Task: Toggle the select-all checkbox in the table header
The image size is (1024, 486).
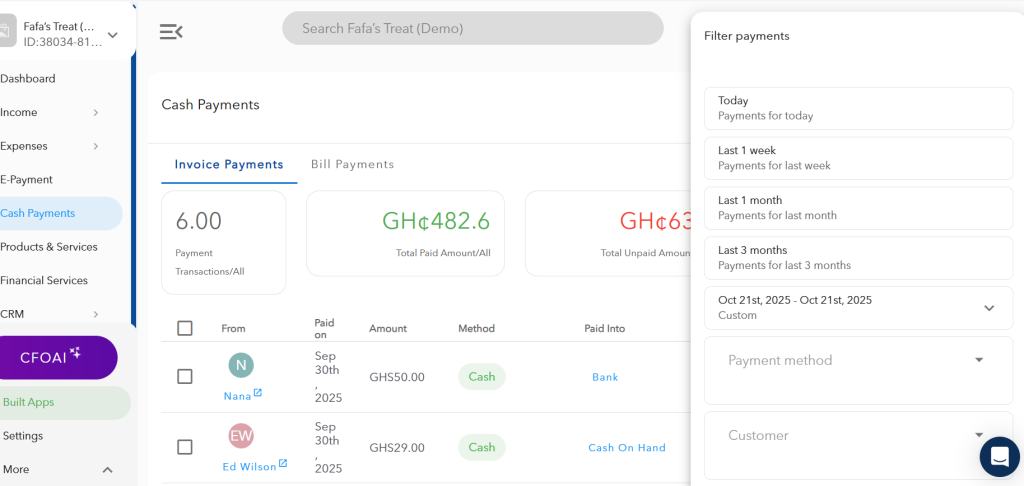Action: [x=185, y=328]
